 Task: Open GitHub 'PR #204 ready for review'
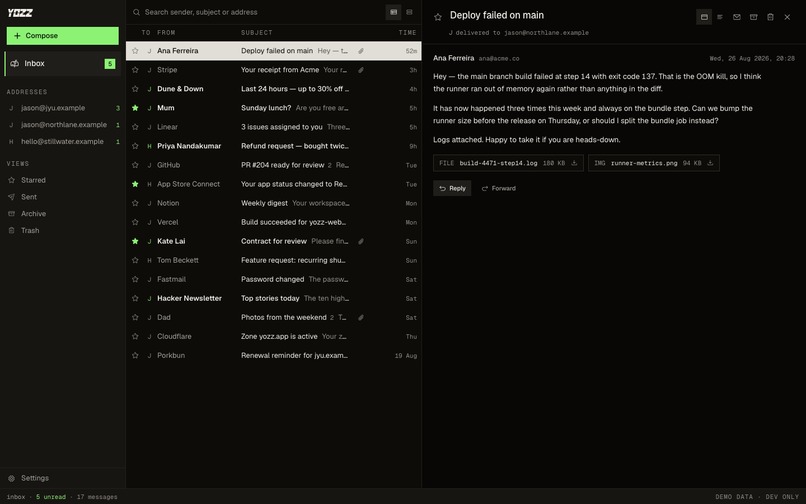273,165
